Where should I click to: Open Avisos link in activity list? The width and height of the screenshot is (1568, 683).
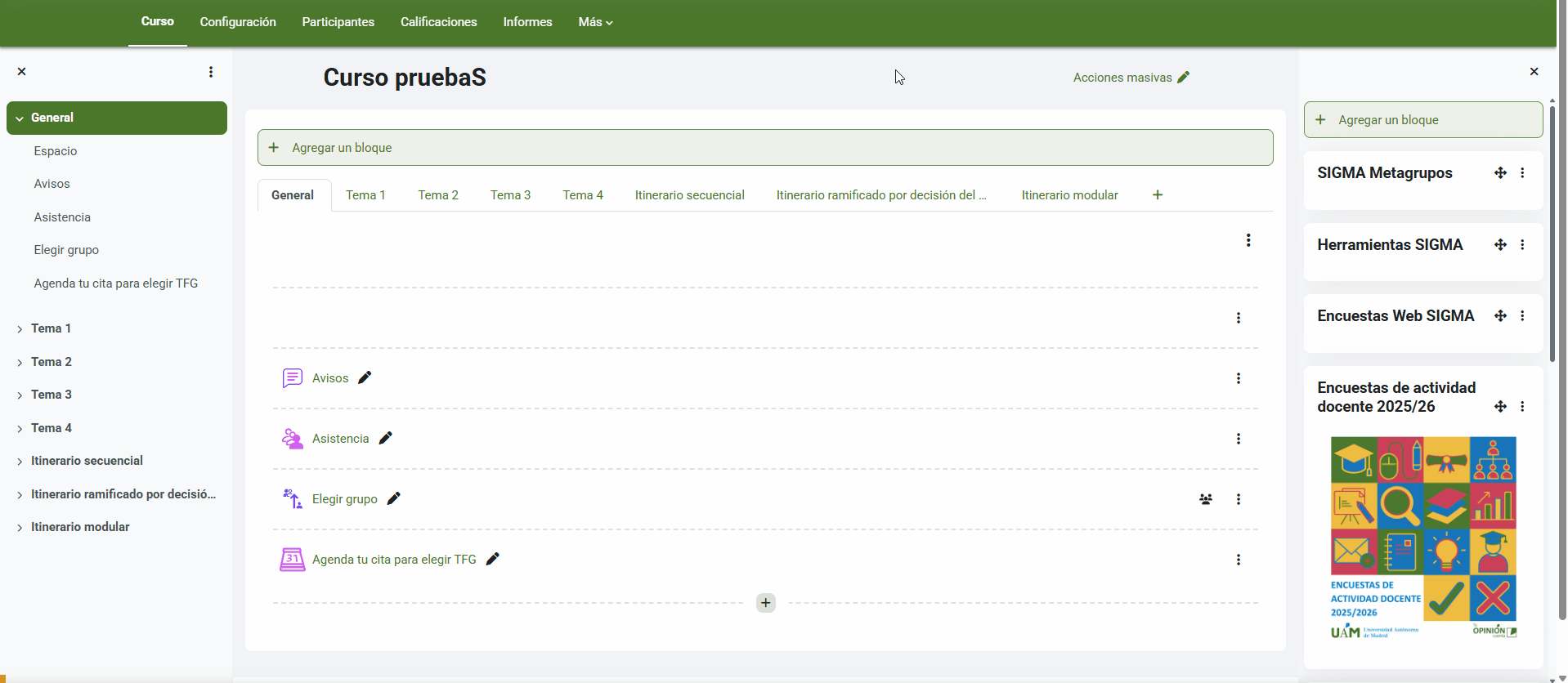330,378
